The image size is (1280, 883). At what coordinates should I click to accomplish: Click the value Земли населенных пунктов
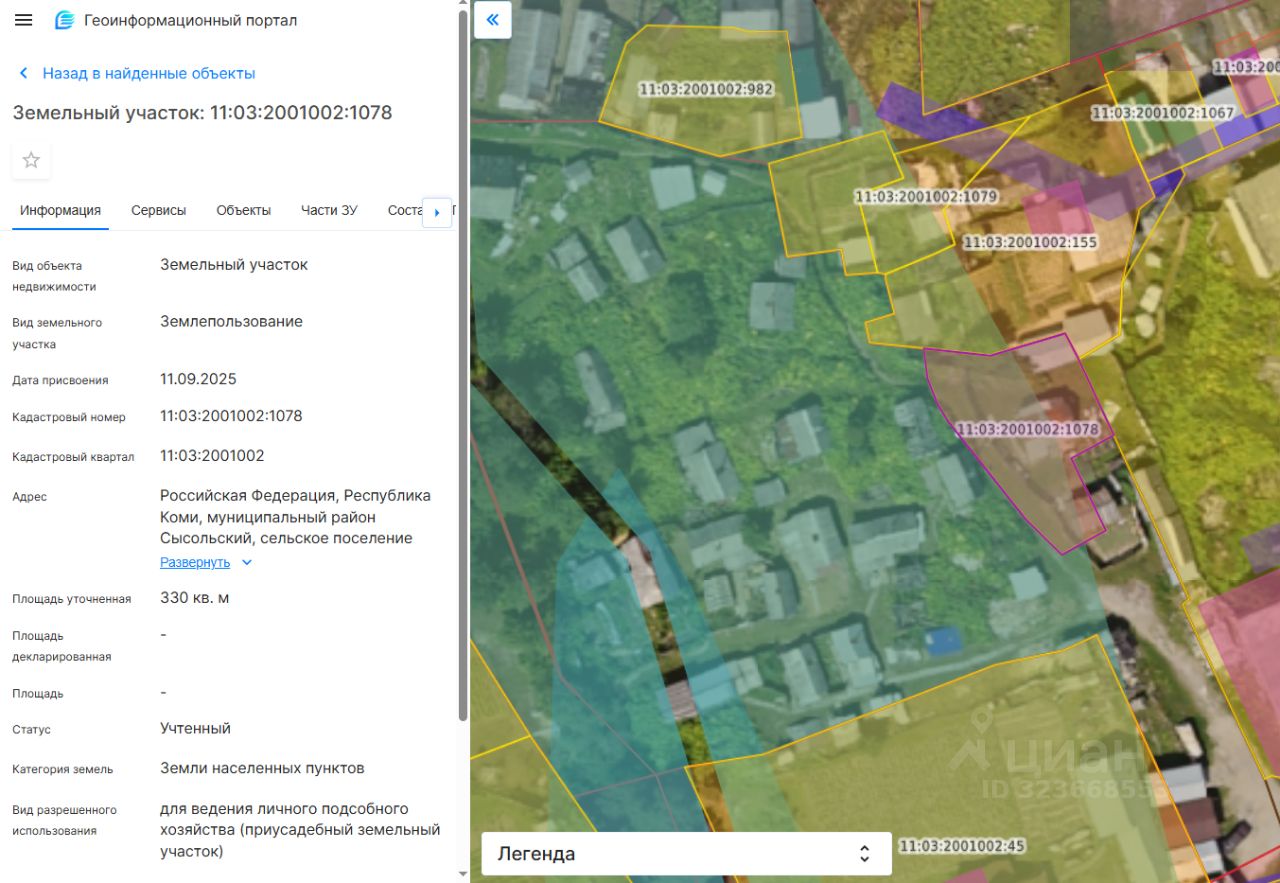pos(262,769)
